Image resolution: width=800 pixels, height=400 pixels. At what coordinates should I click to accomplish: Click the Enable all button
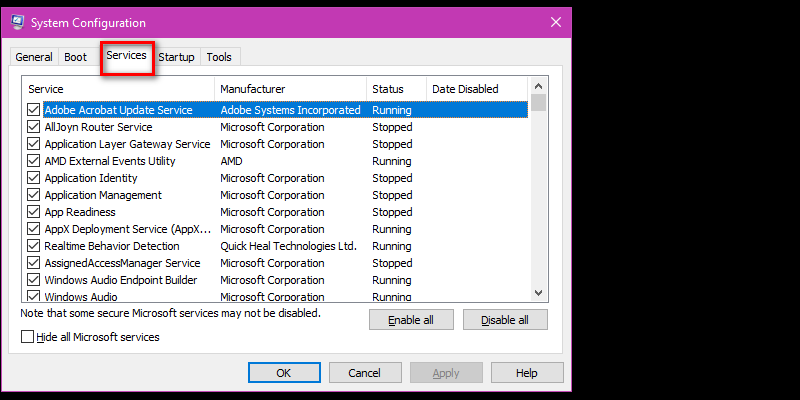pyautogui.click(x=411, y=320)
